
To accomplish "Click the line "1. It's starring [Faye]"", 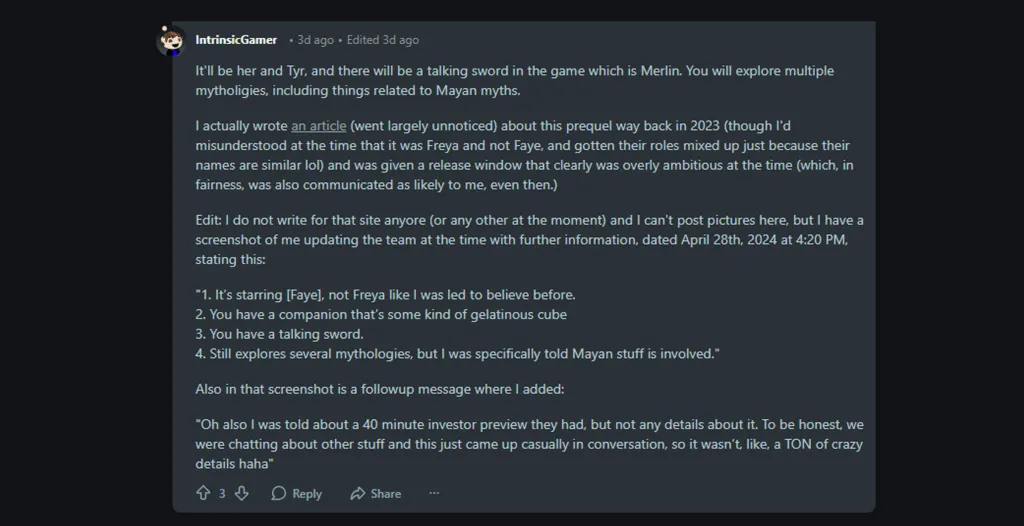I will [385, 295].
